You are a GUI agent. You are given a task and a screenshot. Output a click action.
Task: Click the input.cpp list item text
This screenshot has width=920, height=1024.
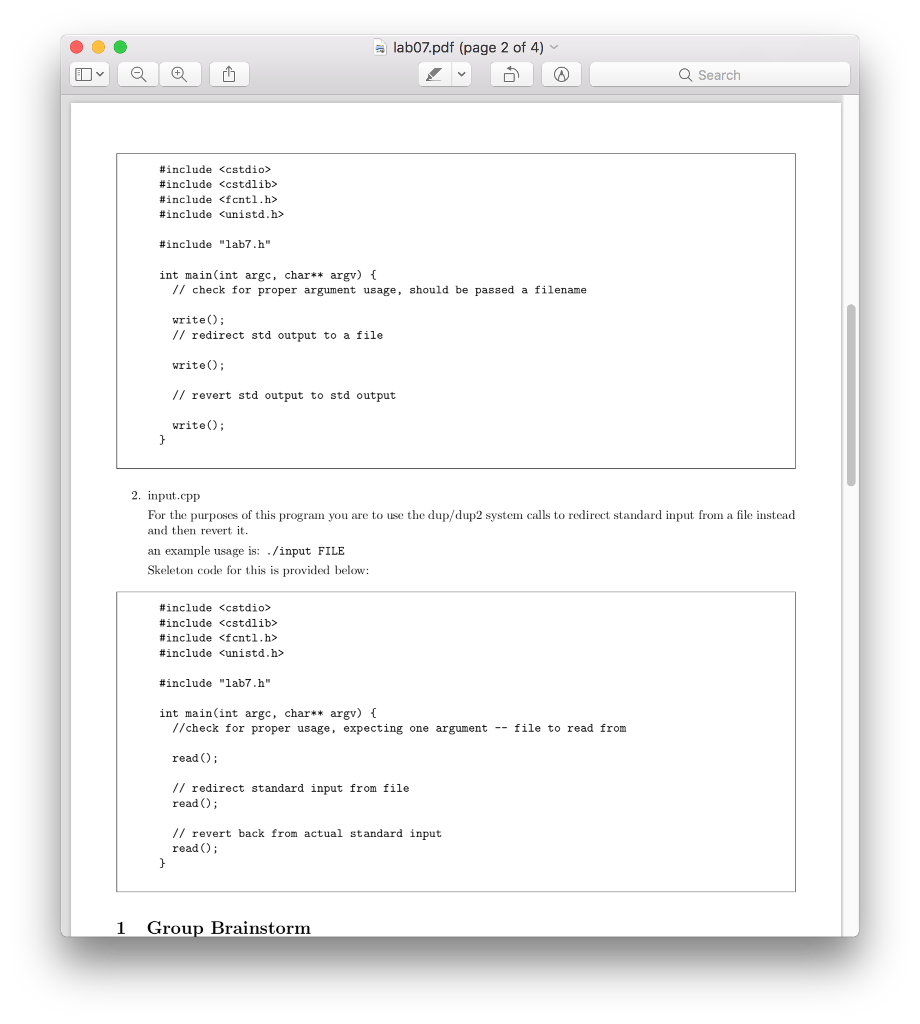point(174,494)
